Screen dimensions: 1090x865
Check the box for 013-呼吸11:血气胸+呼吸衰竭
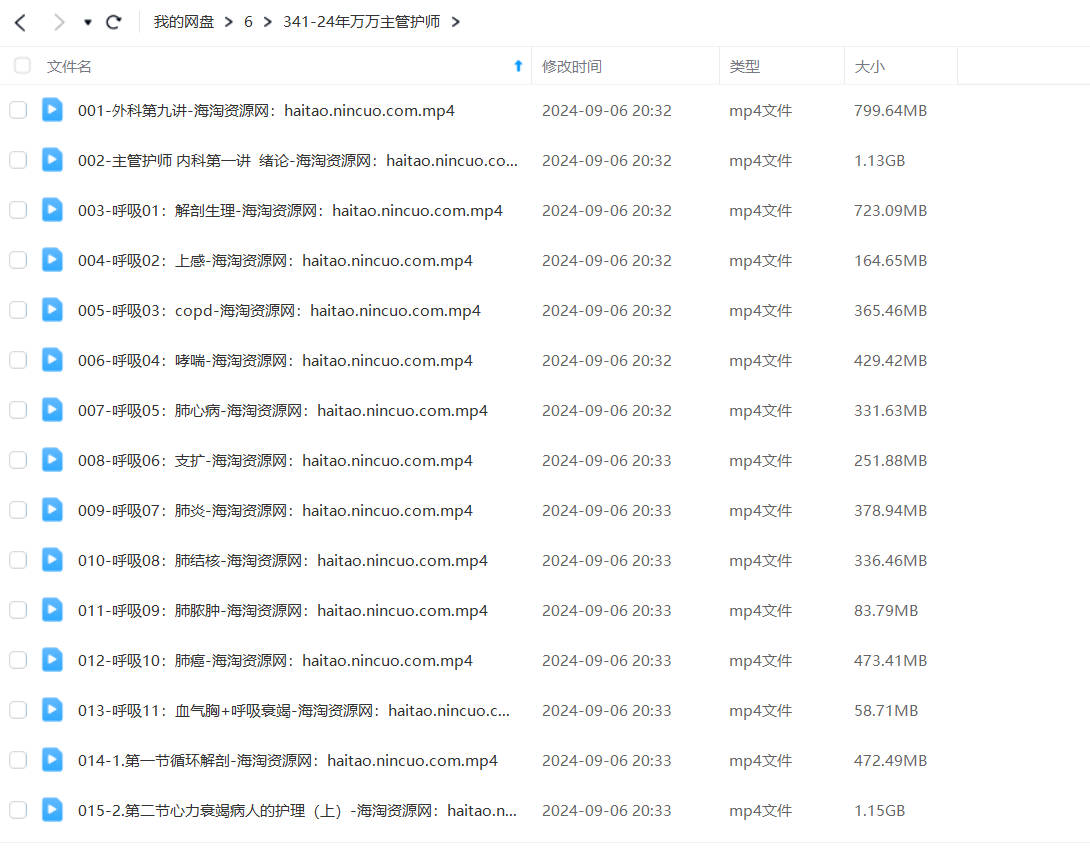pos(18,710)
